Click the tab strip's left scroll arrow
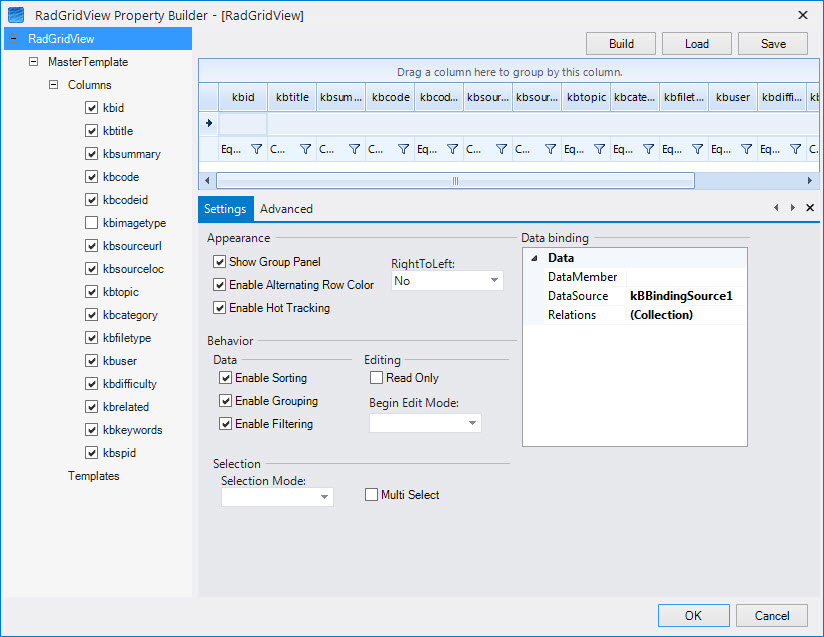Image resolution: width=824 pixels, height=637 pixels. 776,208
